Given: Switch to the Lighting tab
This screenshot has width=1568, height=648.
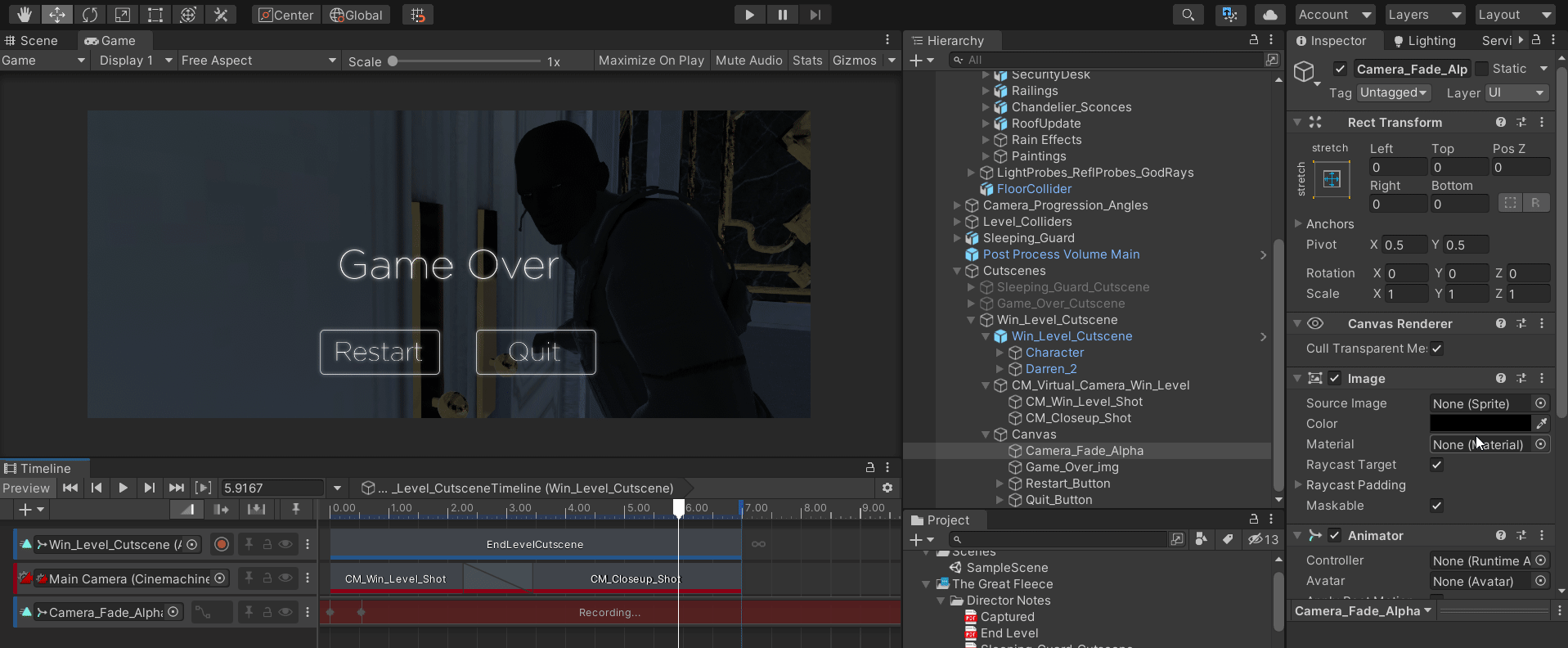Looking at the screenshot, I should tap(1424, 41).
